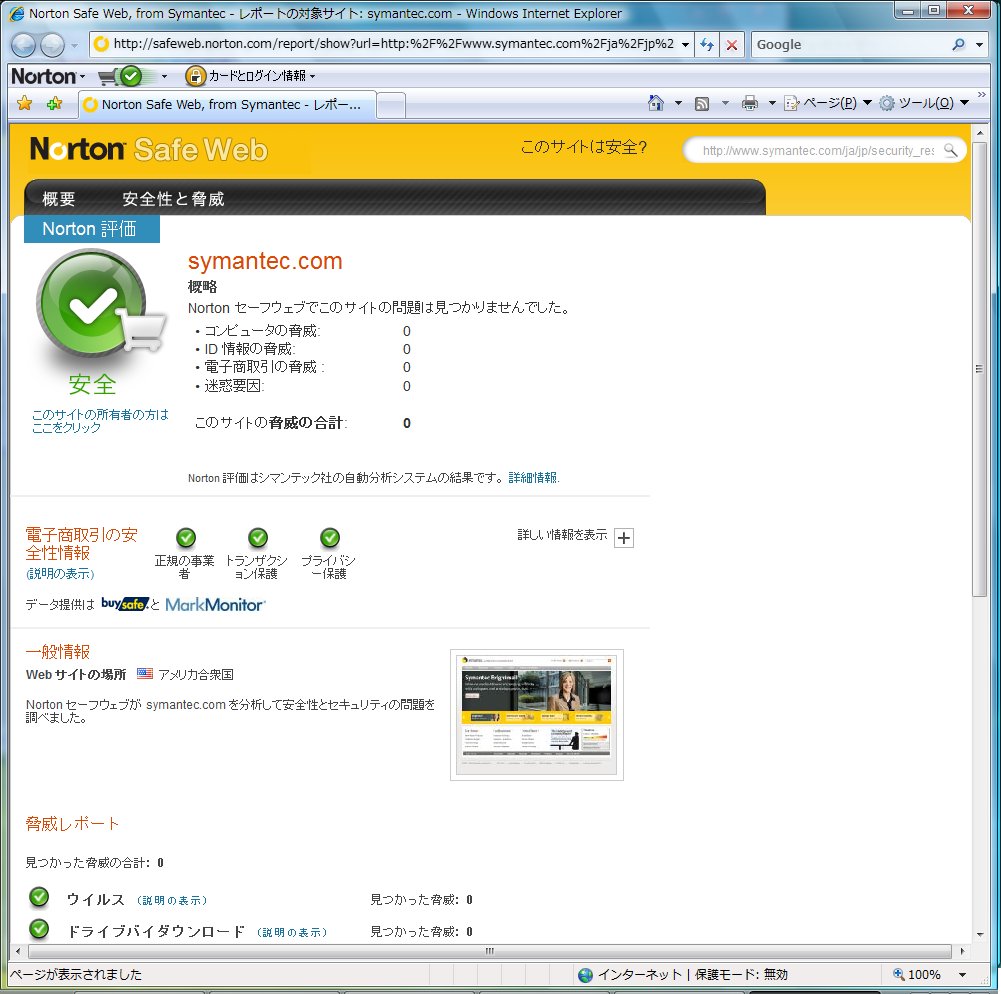Click the 安全 rating text
The width and height of the screenshot is (1001, 994).
tap(93, 384)
